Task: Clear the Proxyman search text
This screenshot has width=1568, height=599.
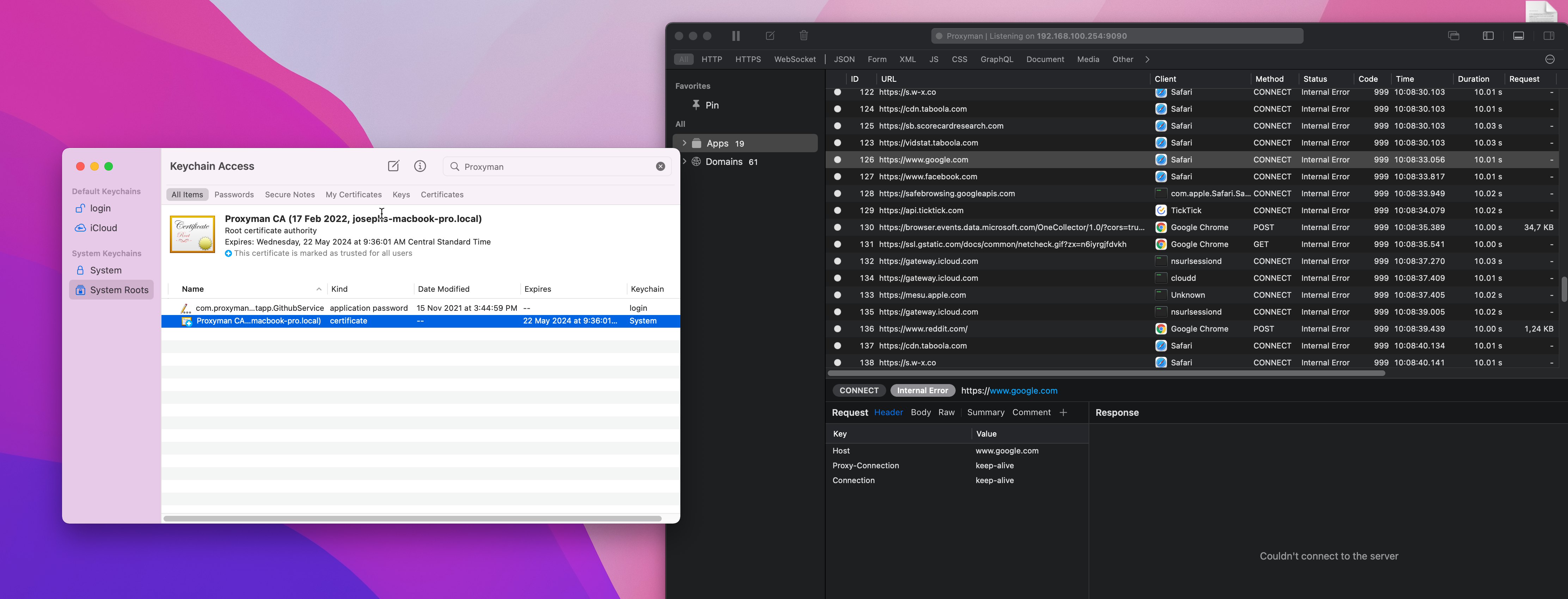Action: click(660, 167)
